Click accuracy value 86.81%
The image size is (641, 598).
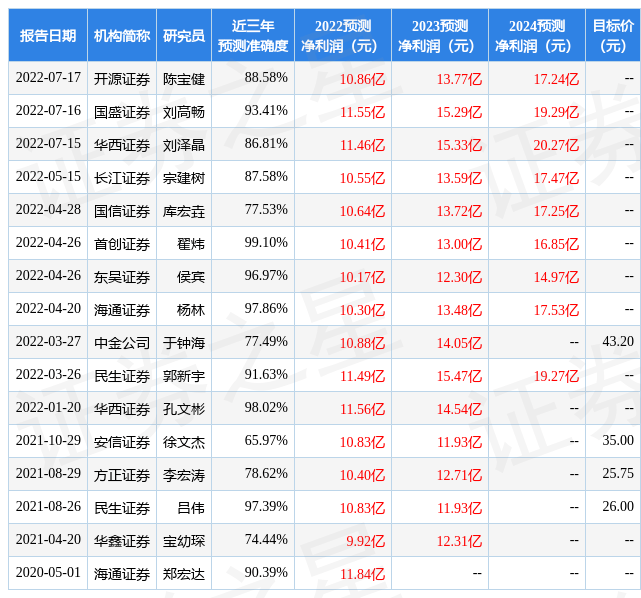(266, 144)
